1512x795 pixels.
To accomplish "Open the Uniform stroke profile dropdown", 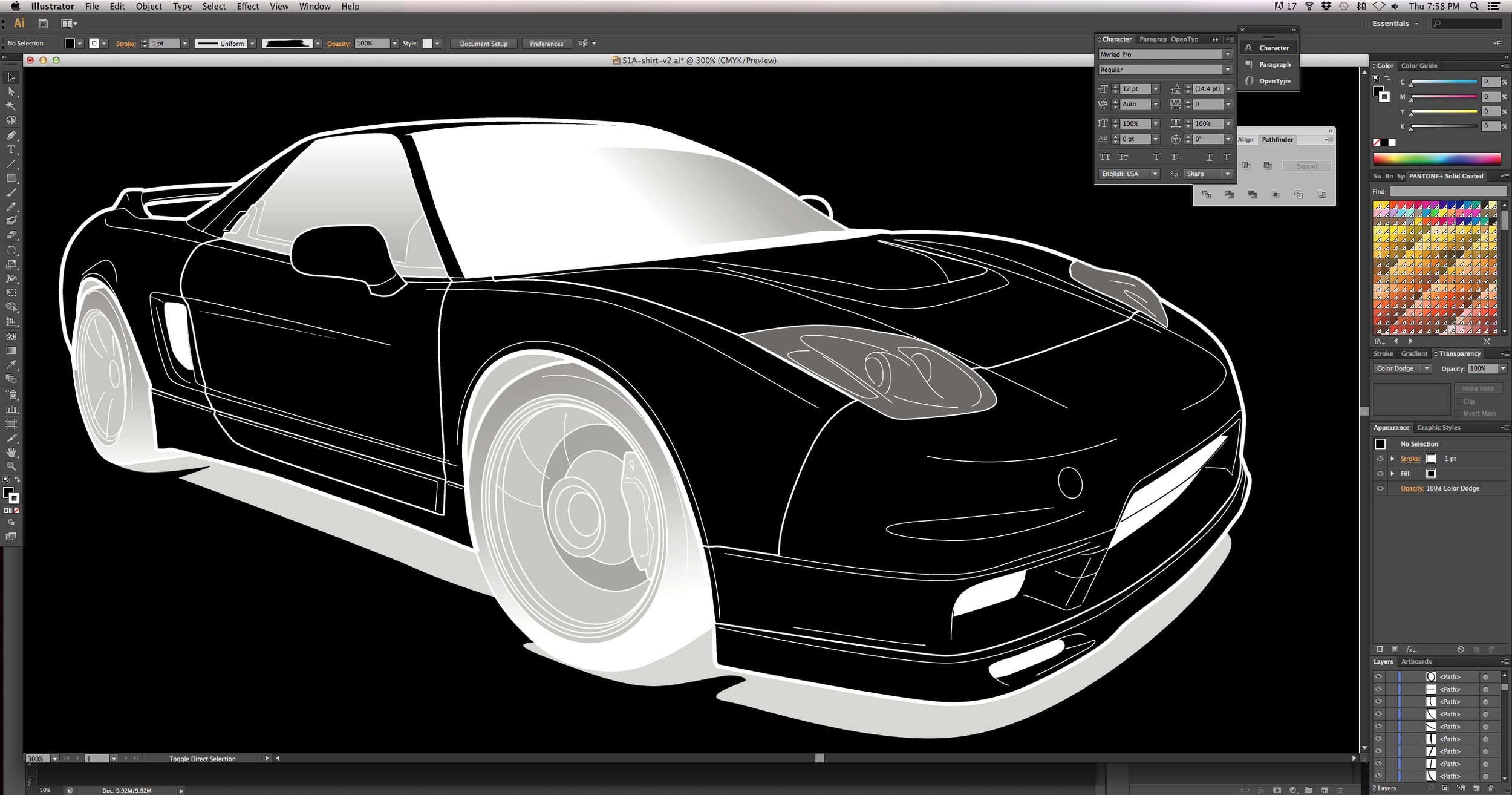I will (252, 43).
